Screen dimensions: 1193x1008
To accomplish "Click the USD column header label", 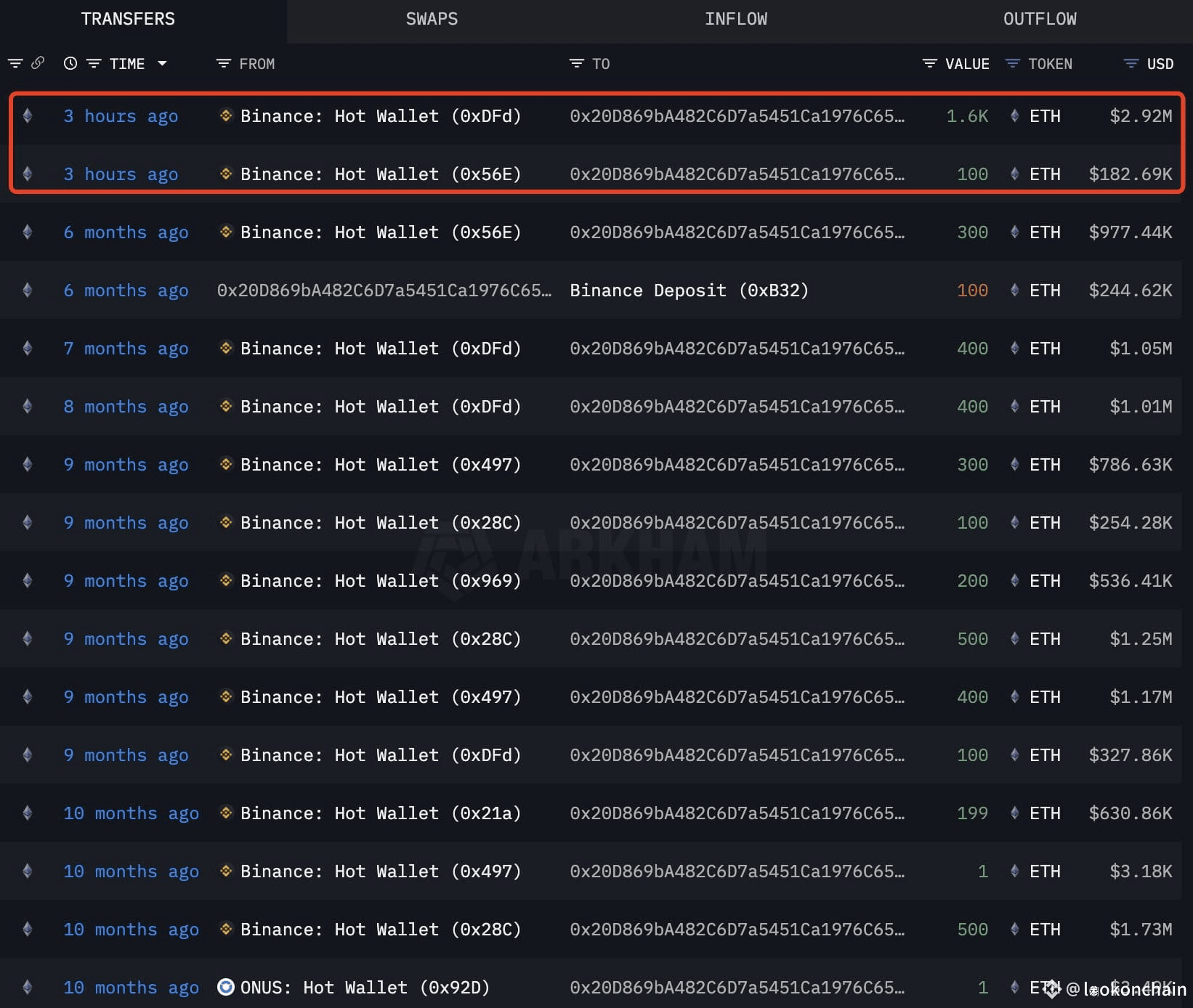I will (1160, 64).
